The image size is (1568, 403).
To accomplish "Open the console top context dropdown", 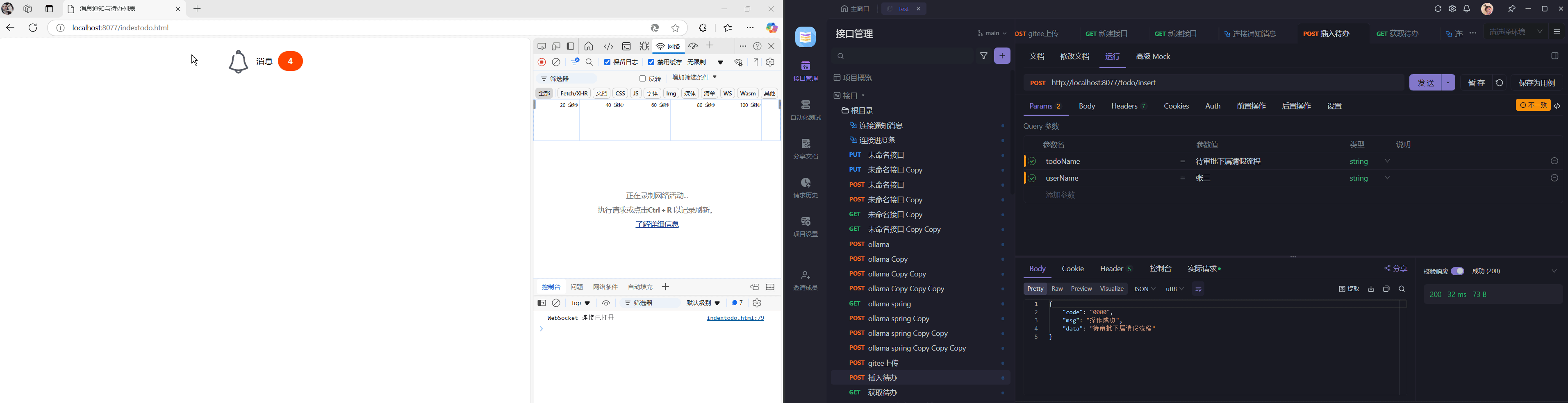I will (581, 303).
